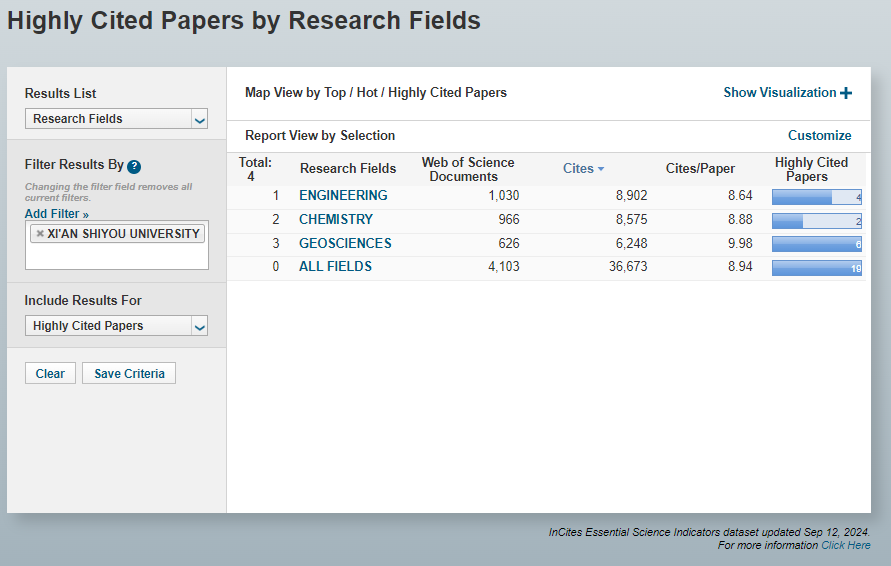Click the Add Filter link

click(x=50, y=214)
